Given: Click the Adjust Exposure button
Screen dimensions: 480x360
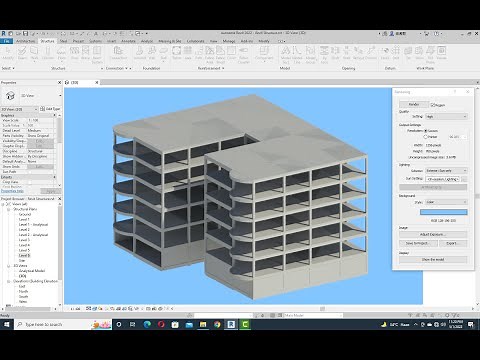Looking at the screenshot, I should (x=433, y=234).
